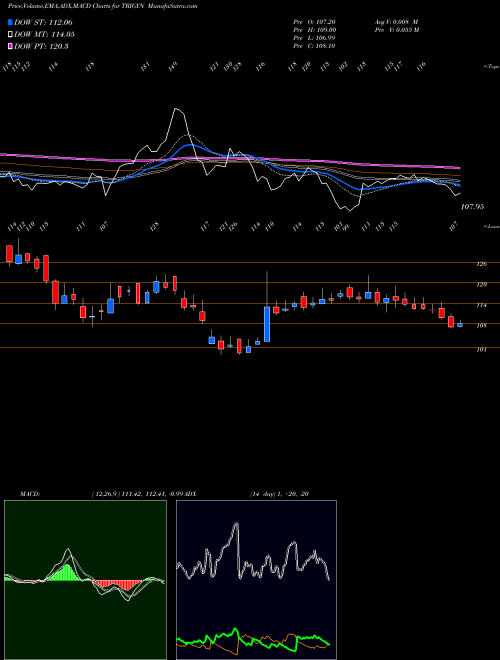Click the 114 price axis label
Image resolution: width=500 pixels, height=660 pixels.
[x=482, y=305]
